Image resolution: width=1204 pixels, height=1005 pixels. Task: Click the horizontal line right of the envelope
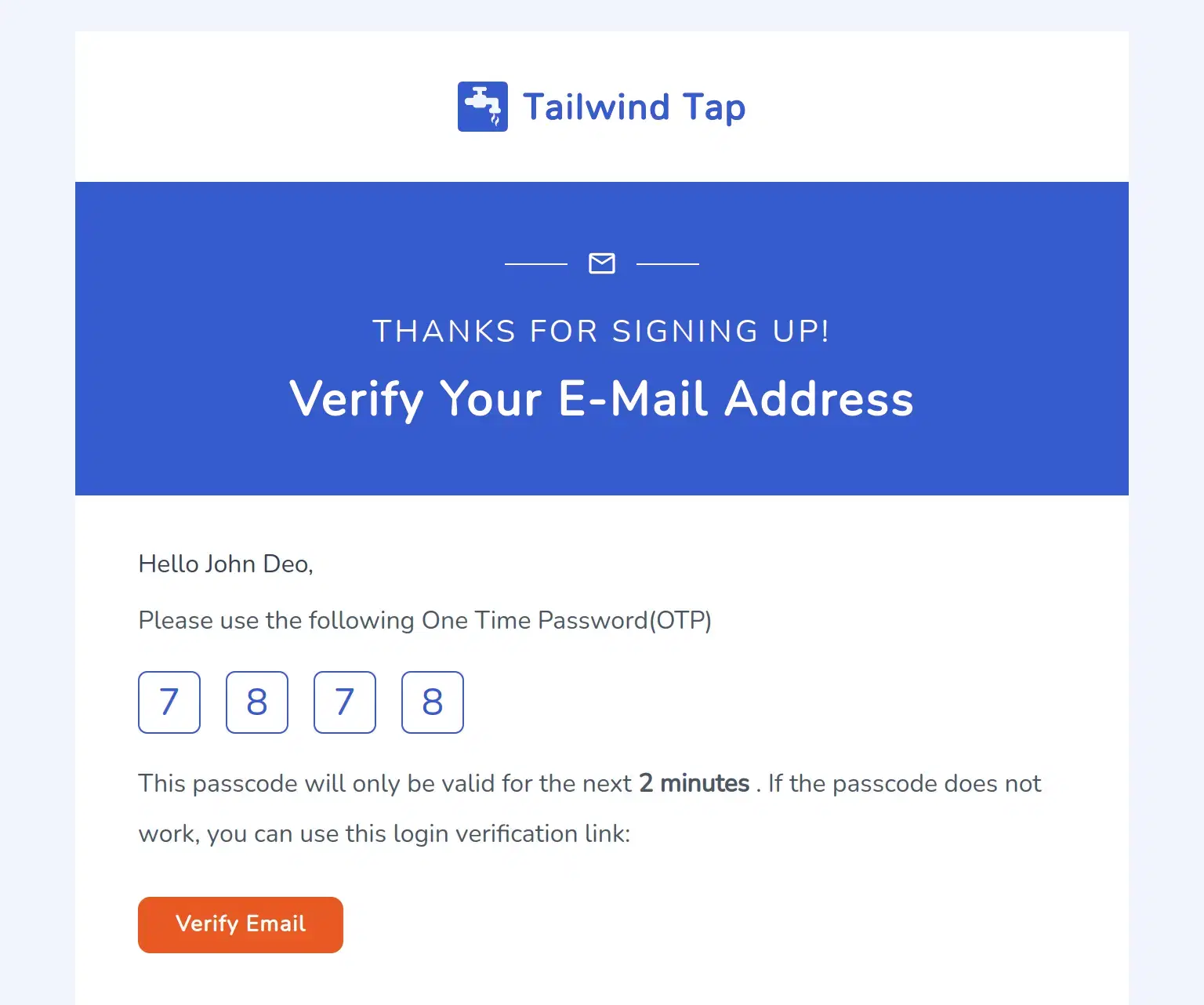[667, 264]
